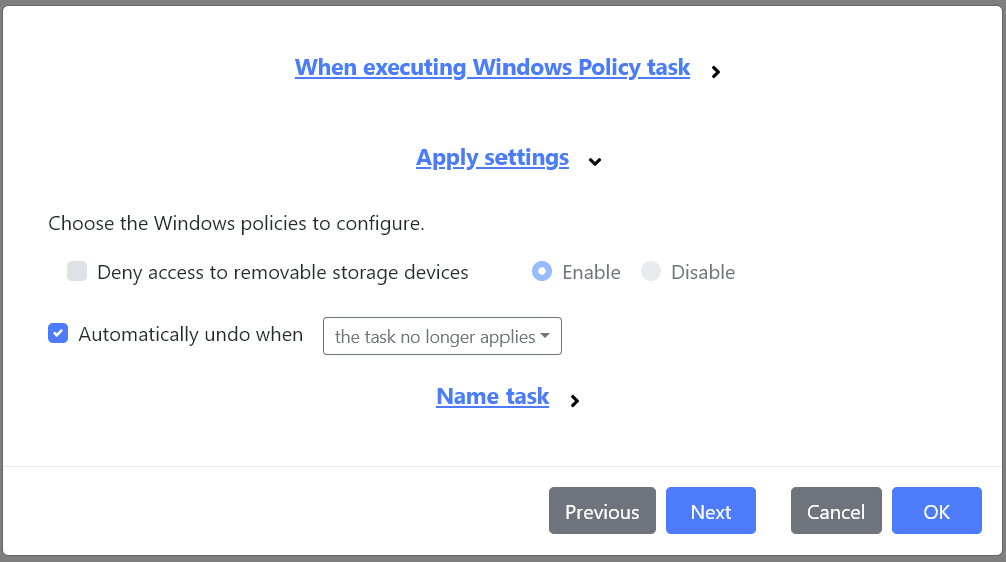Tick the Deny access to removable storage checkbox
Viewport: 1006px width, 562px height.
(77, 272)
